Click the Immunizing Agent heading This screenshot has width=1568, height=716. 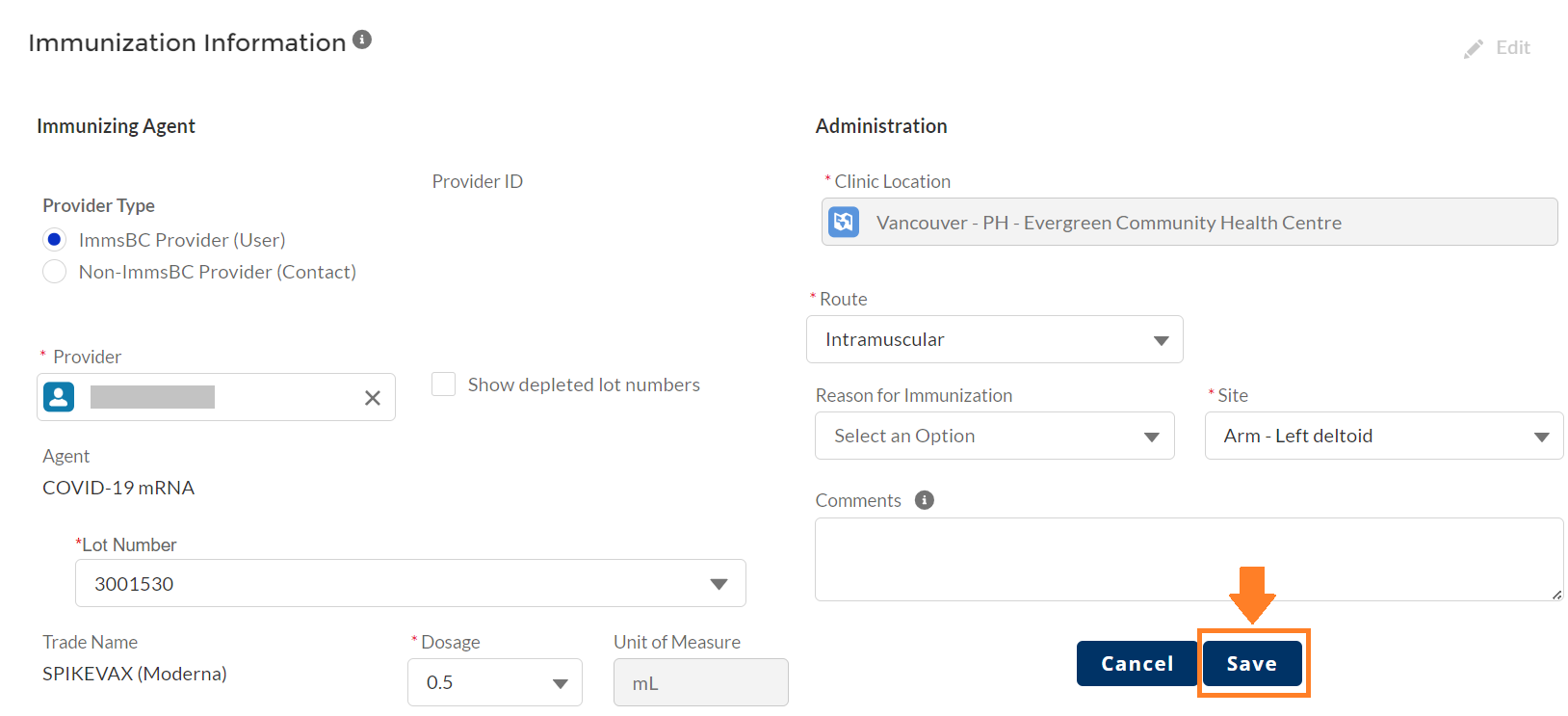pyautogui.click(x=116, y=126)
